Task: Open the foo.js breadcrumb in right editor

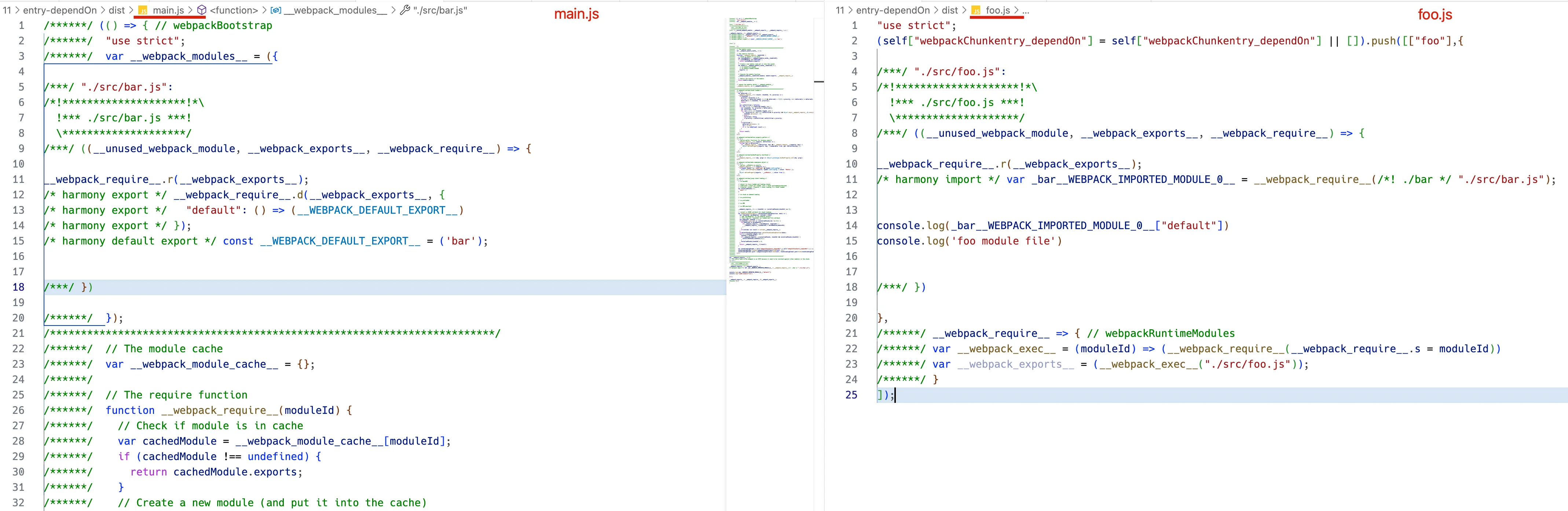Action: tap(998, 10)
